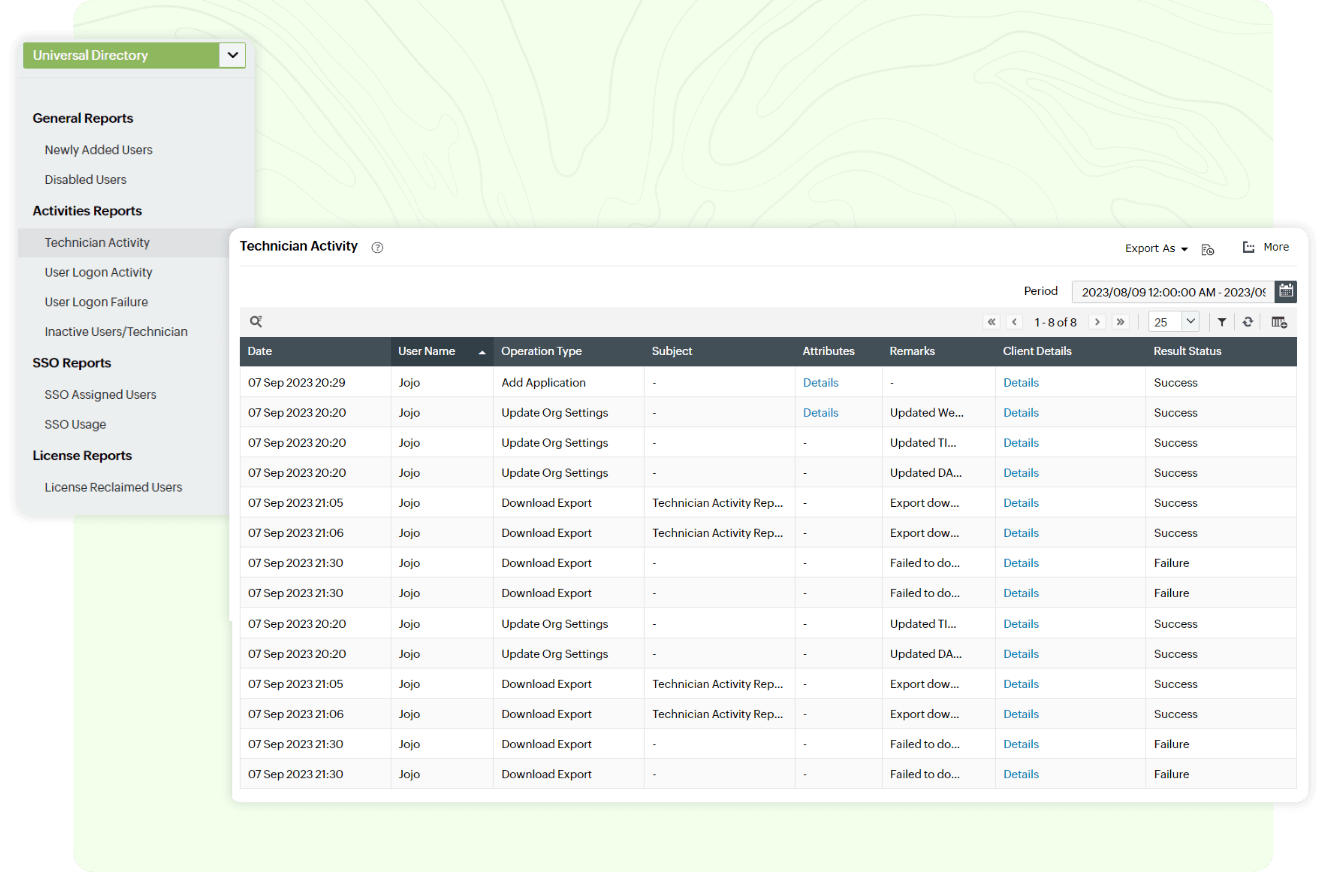Open the page size 25 dropdown

click(1172, 322)
